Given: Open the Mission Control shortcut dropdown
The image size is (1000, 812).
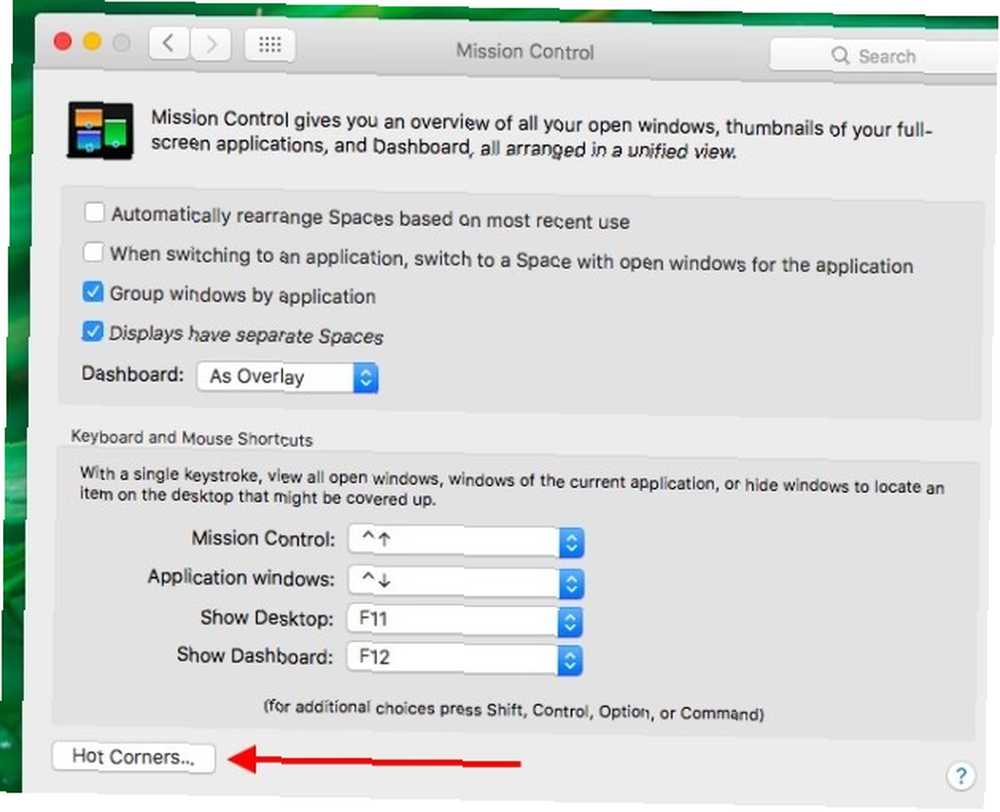Looking at the screenshot, I should pos(466,541).
